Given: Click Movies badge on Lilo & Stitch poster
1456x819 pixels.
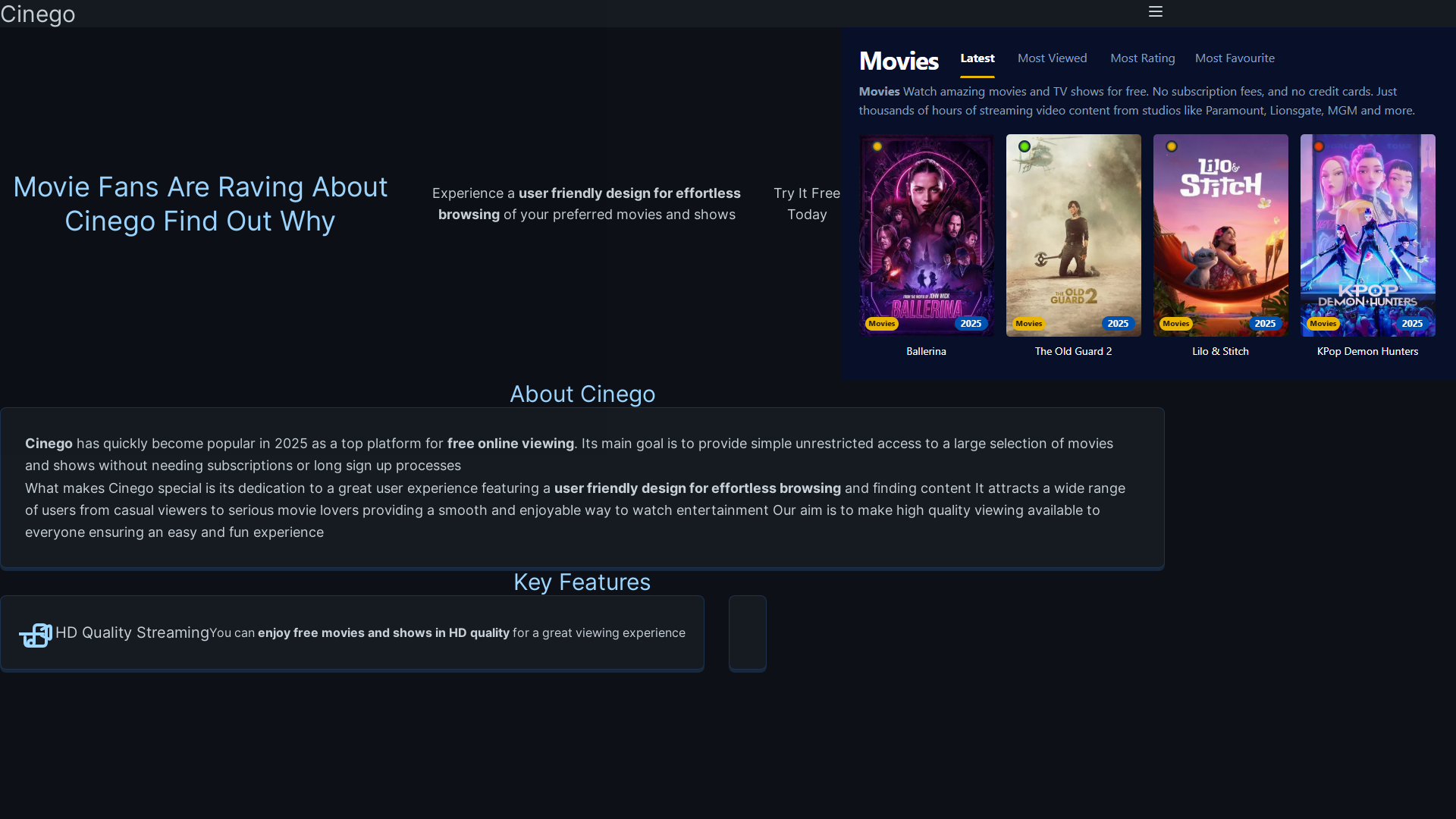Looking at the screenshot, I should (x=1175, y=324).
